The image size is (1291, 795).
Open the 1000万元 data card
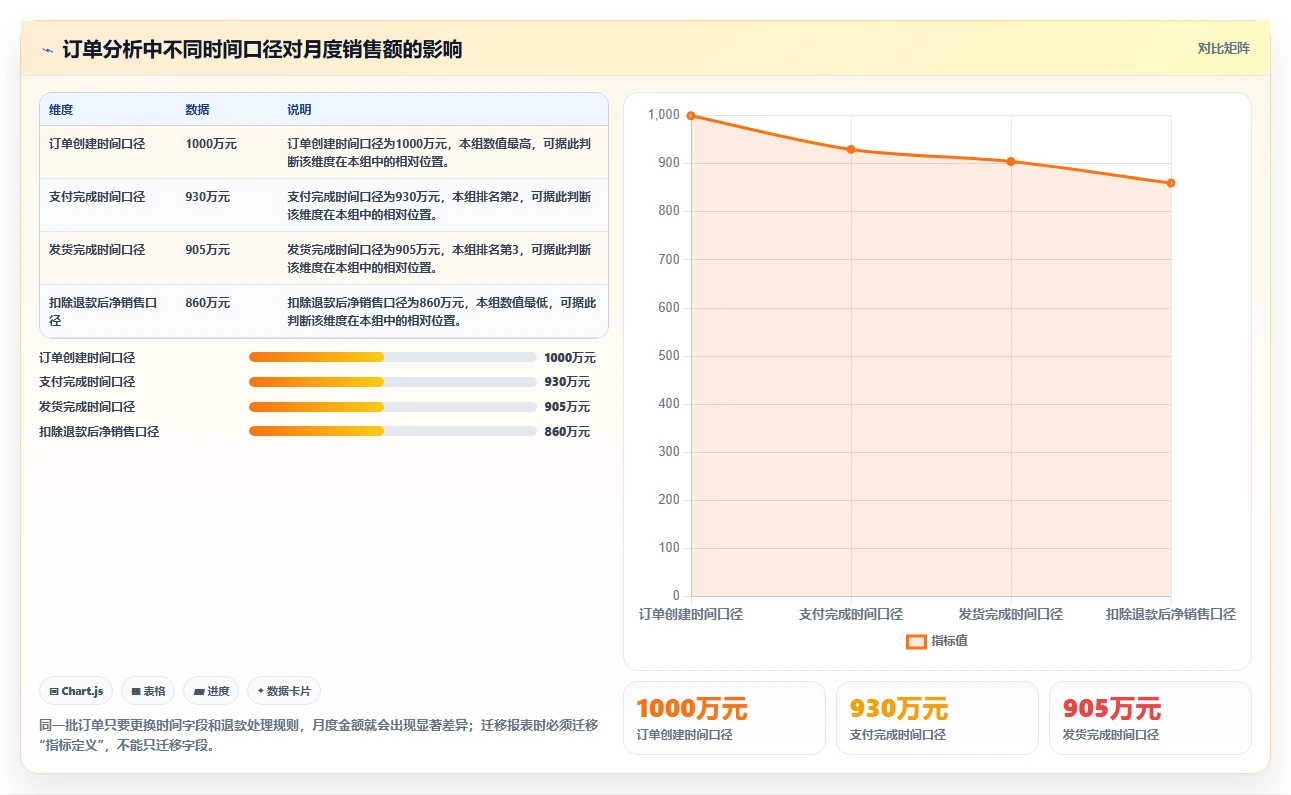click(x=724, y=718)
